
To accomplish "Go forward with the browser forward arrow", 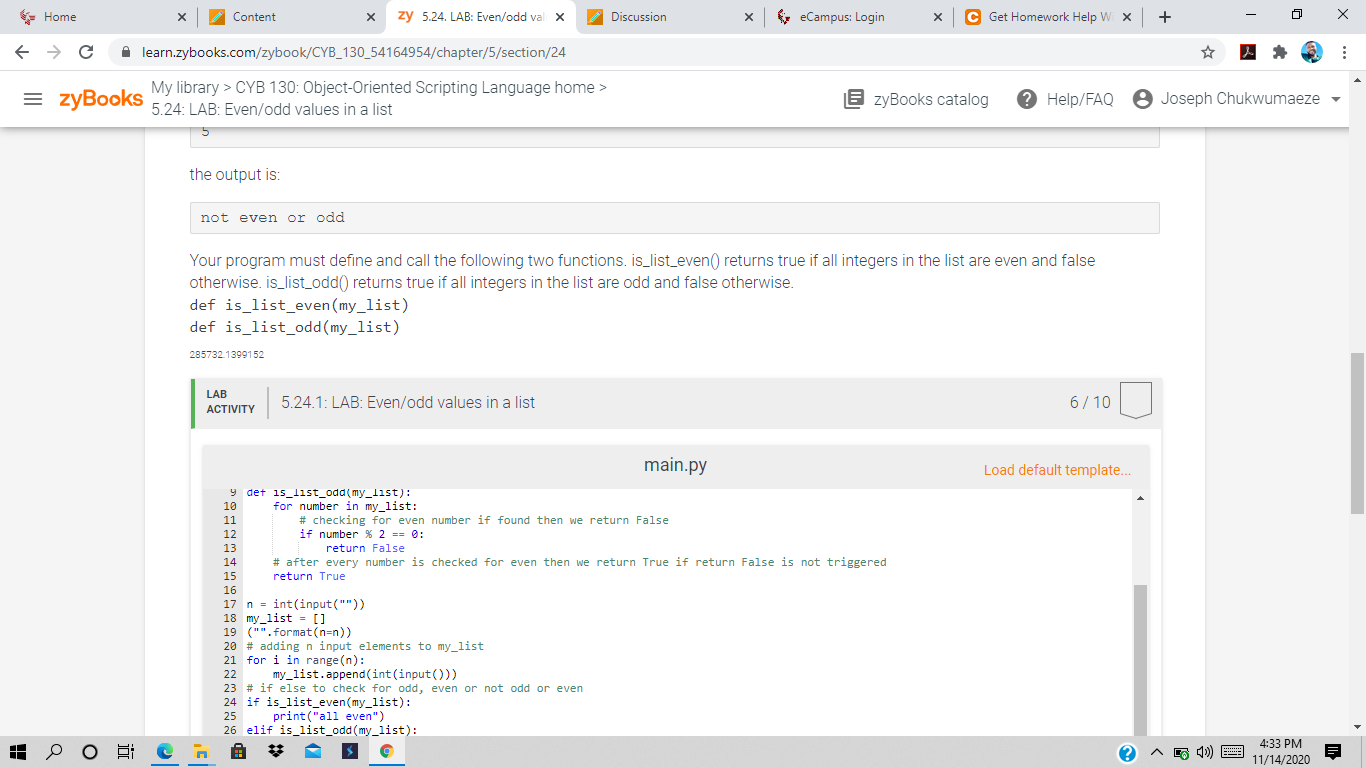I will point(54,52).
